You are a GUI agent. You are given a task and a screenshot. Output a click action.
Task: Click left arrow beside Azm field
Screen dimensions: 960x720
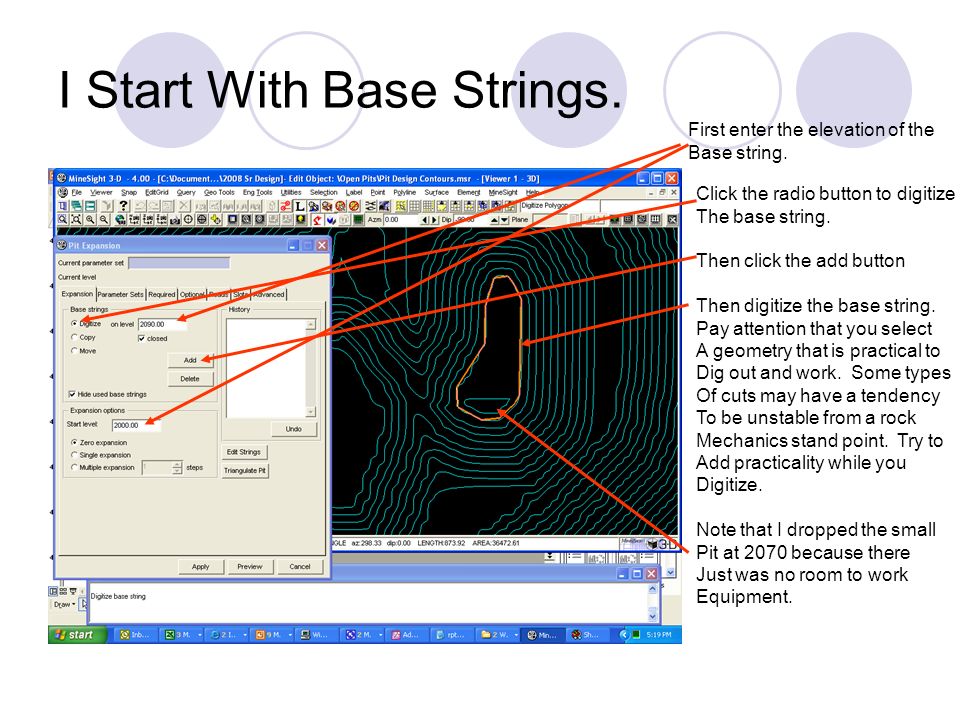[424, 220]
